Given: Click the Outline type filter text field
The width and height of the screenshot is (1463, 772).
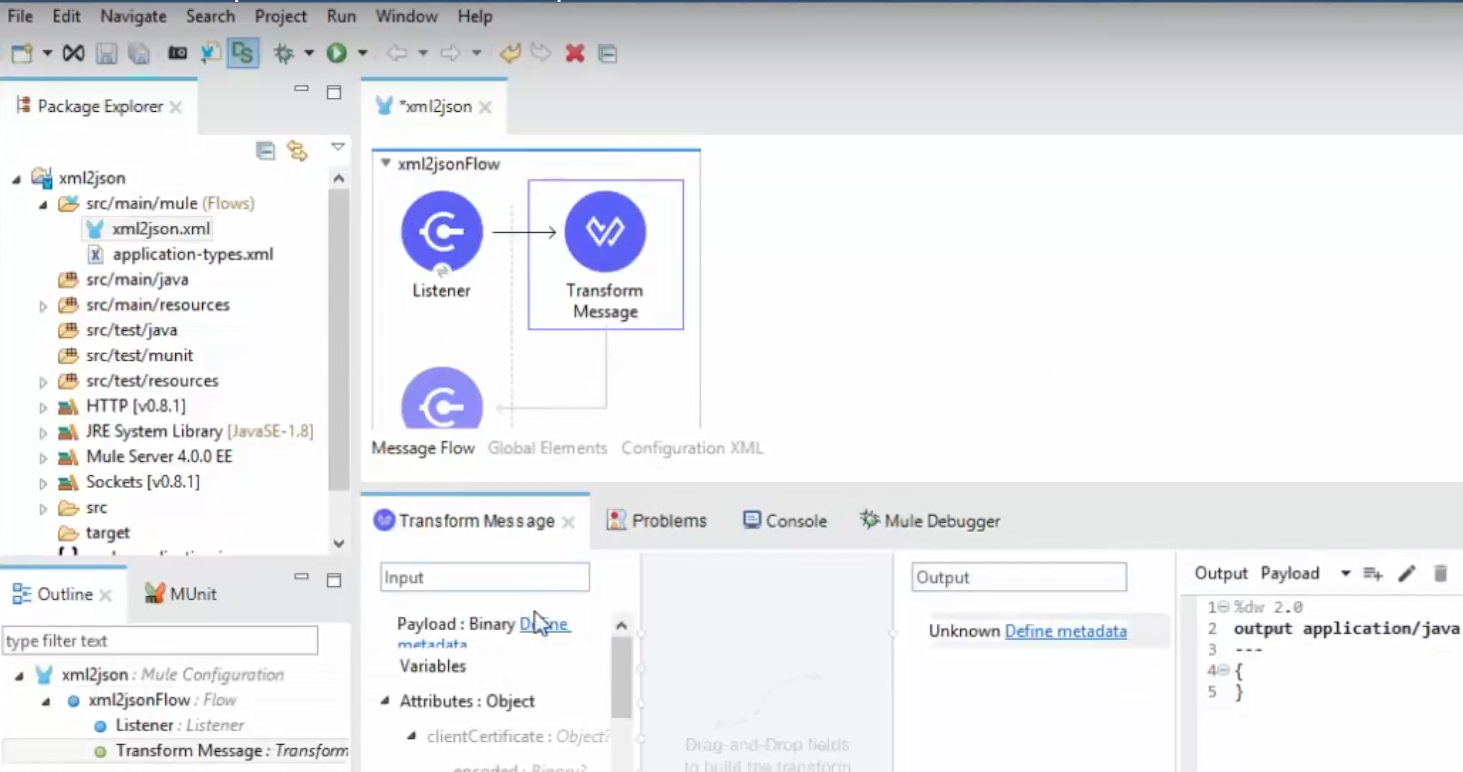Looking at the screenshot, I should pos(160,641).
